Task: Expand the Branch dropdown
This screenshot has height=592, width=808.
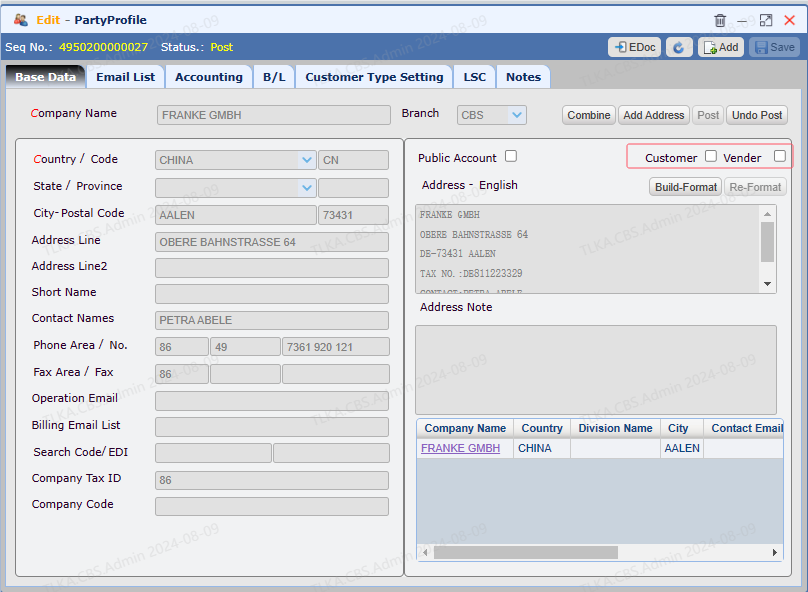Action: click(x=517, y=115)
